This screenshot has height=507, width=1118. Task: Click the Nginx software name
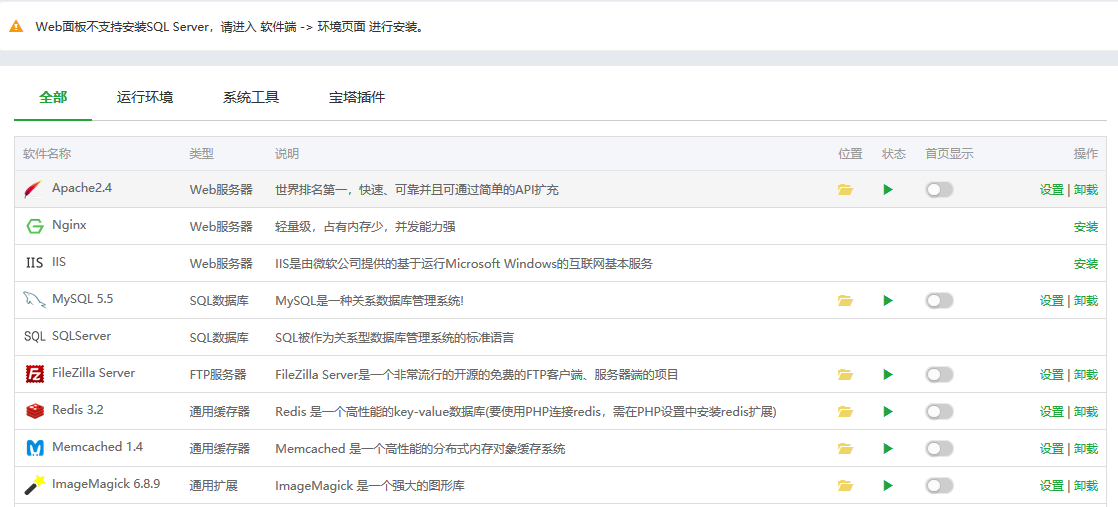point(69,225)
